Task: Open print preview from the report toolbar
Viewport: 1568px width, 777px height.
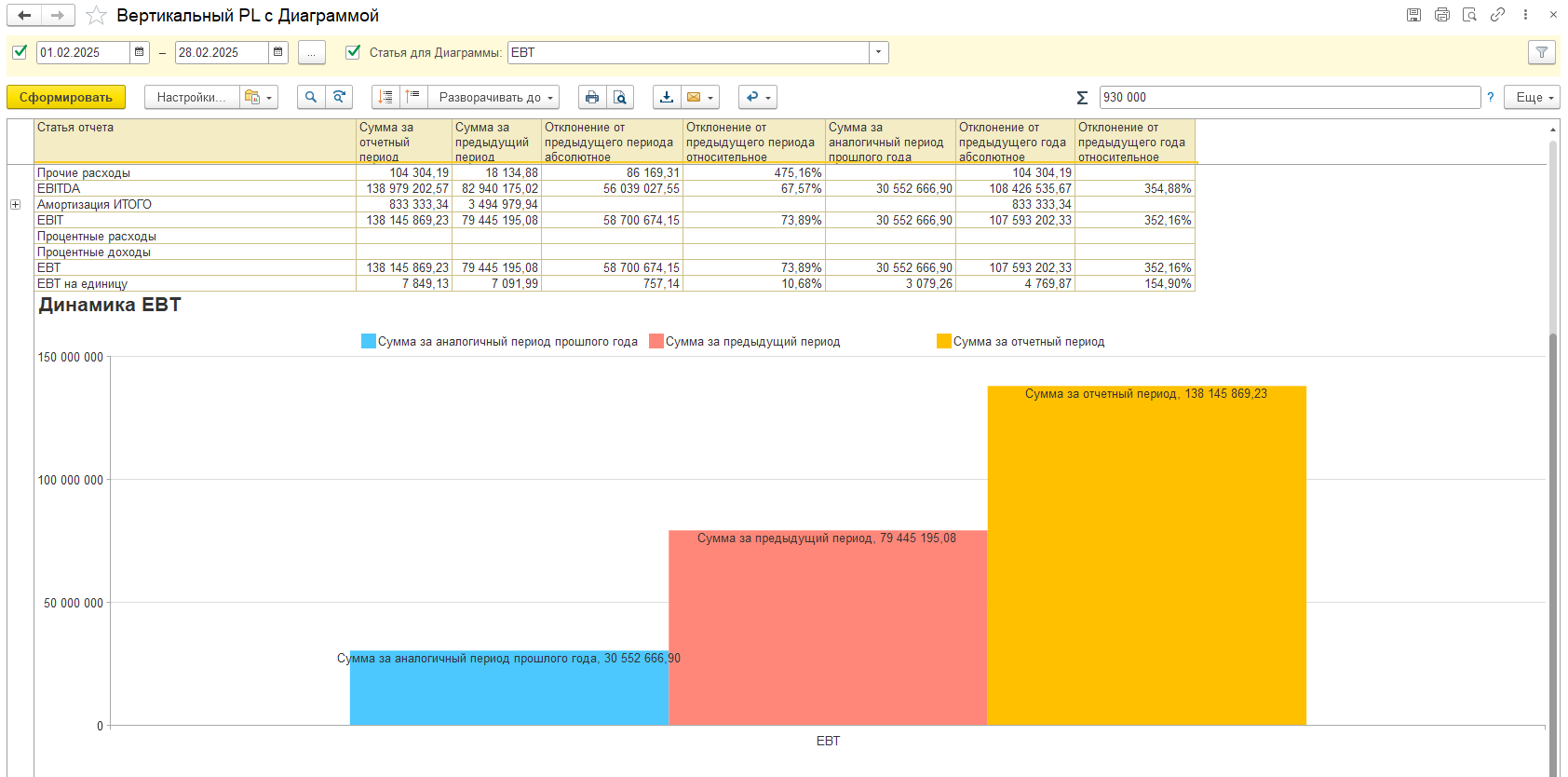Action: coord(620,97)
